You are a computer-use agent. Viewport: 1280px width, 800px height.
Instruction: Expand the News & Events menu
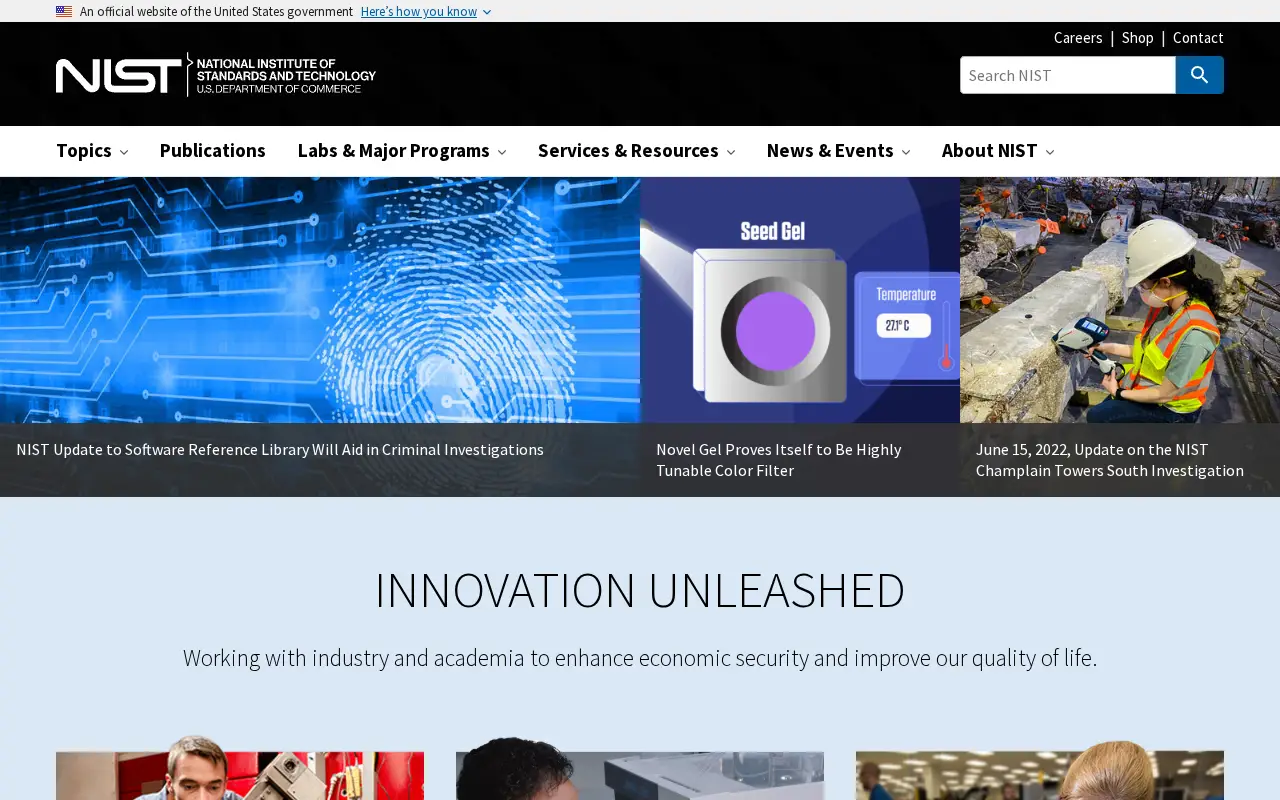[x=839, y=151]
